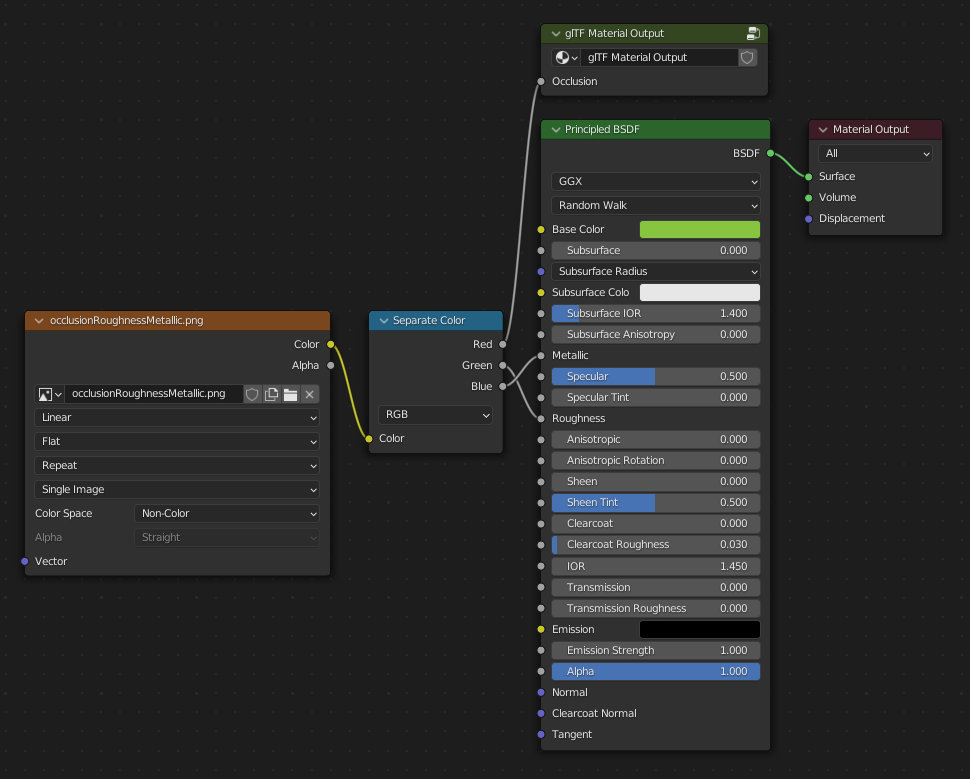The image size is (970, 779).
Task: Open the Repeat extension dropdown
Action: point(177,465)
